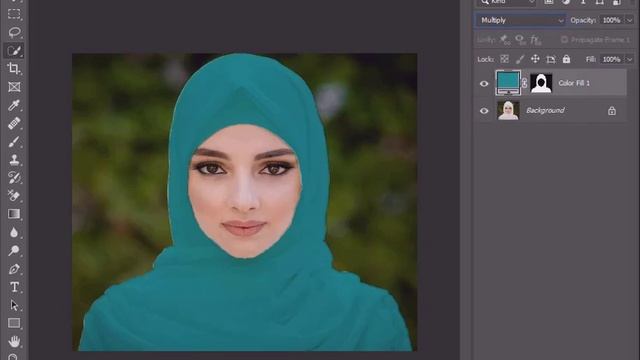Toggle lock image pixels brush icon

click(x=520, y=59)
